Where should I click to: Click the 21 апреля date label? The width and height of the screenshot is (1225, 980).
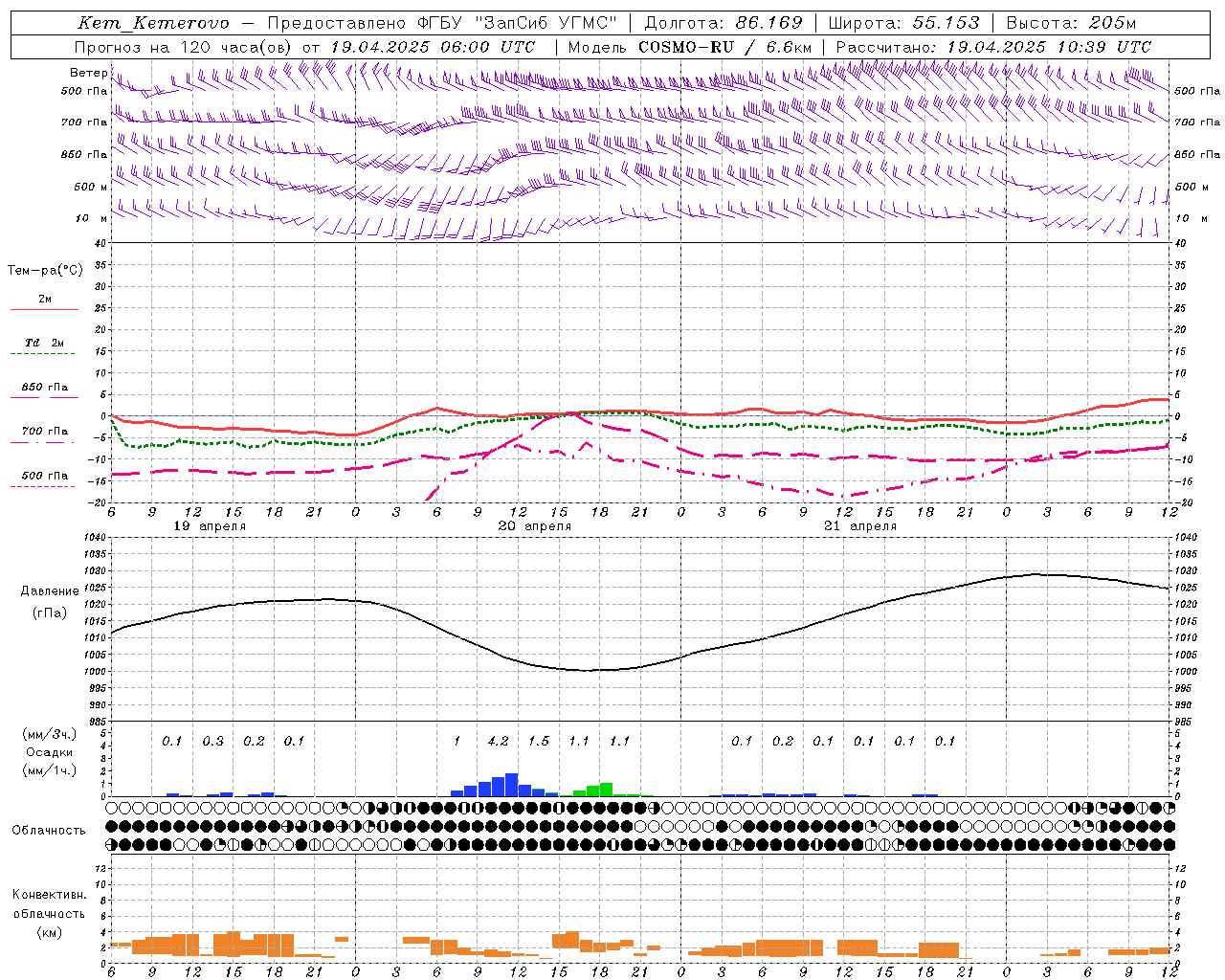[x=860, y=526]
